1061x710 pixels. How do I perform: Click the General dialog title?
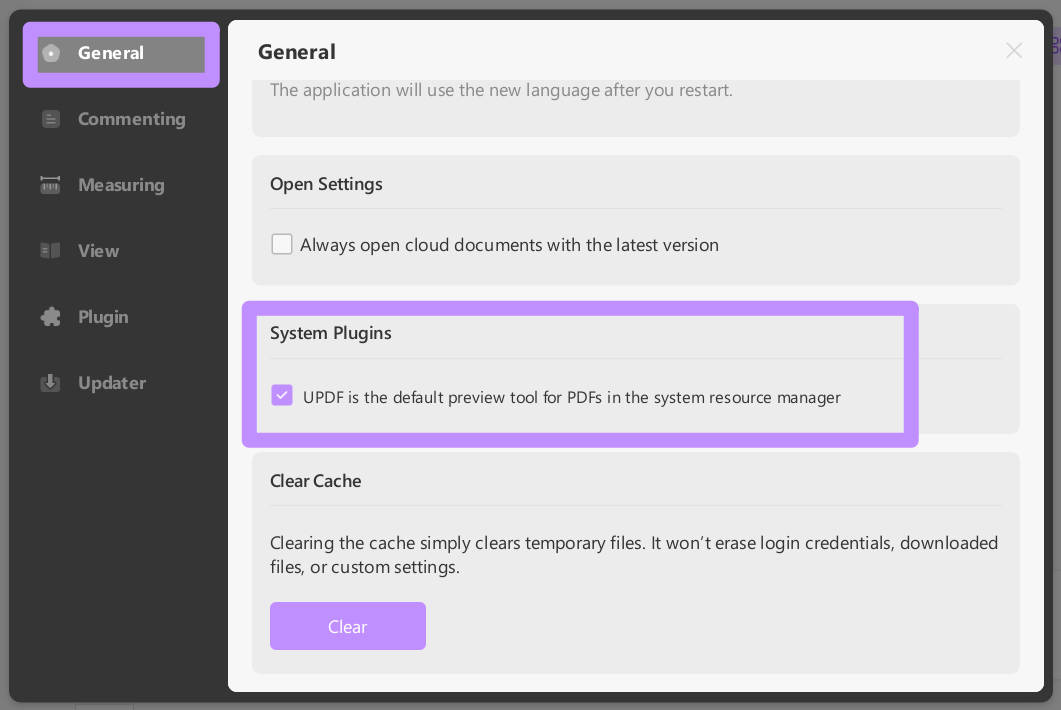(x=296, y=51)
